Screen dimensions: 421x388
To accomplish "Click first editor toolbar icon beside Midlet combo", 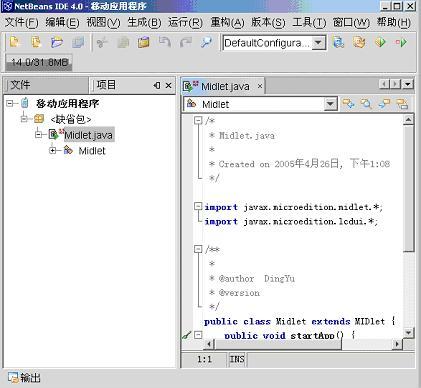I will pos(348,104).
